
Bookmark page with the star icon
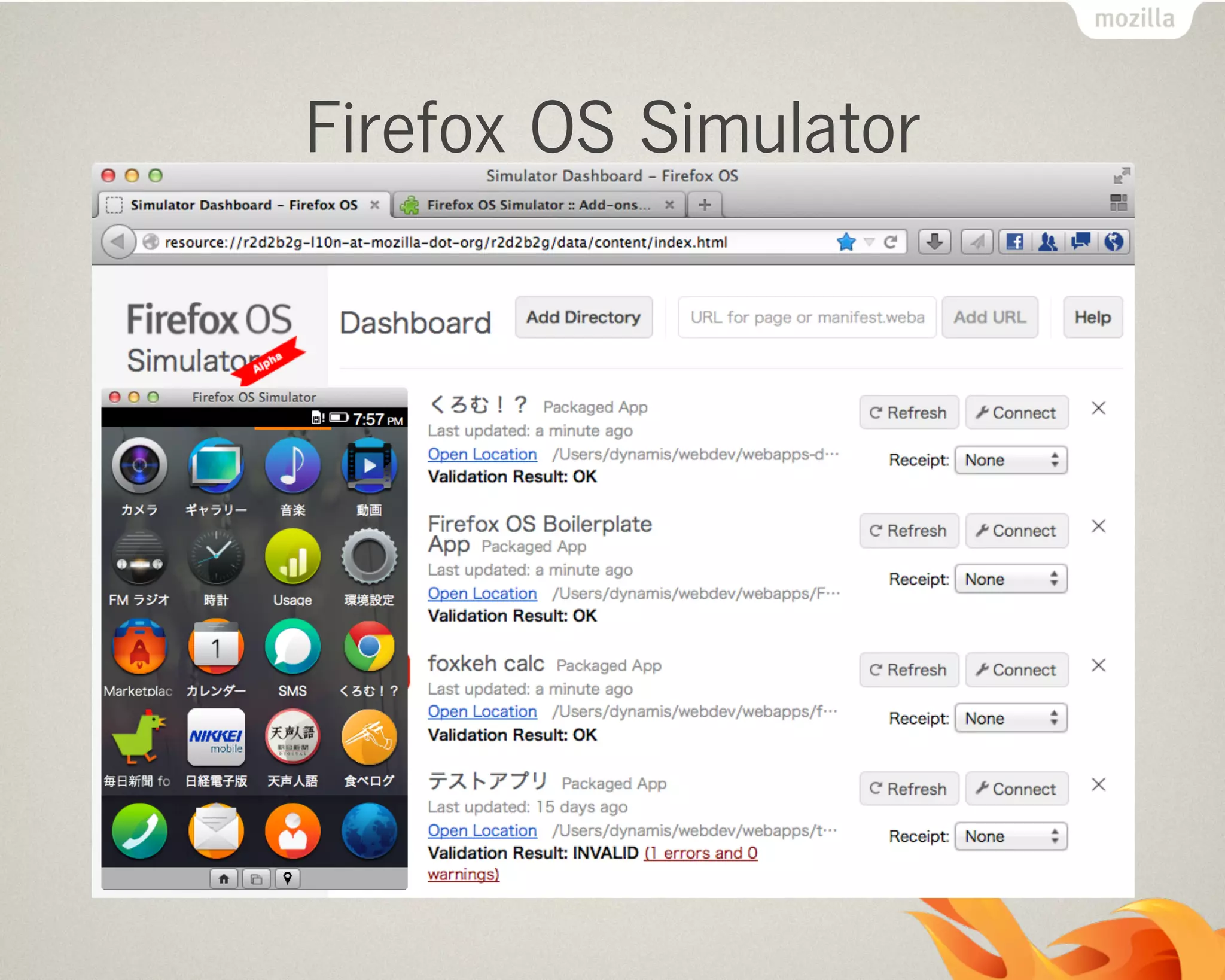coord(846,242)
